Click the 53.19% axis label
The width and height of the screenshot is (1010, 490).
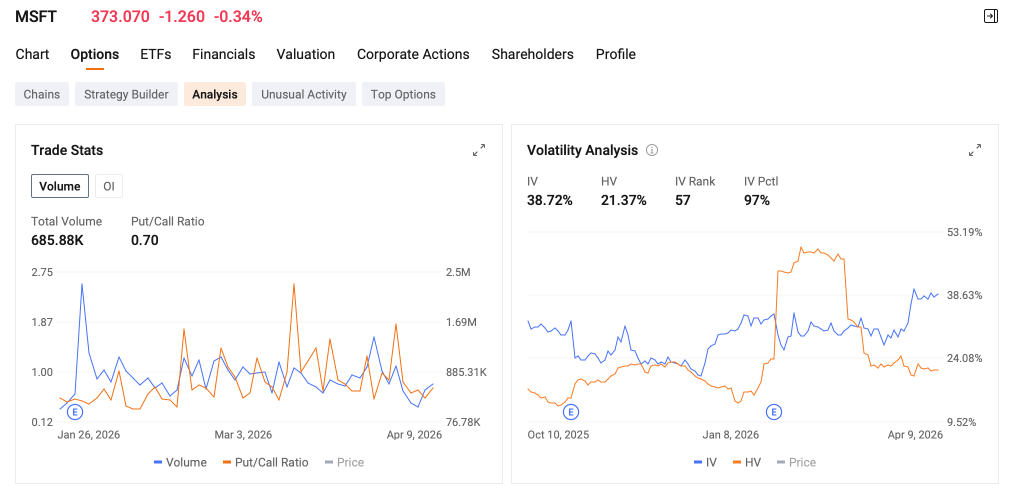coord(964,232)
